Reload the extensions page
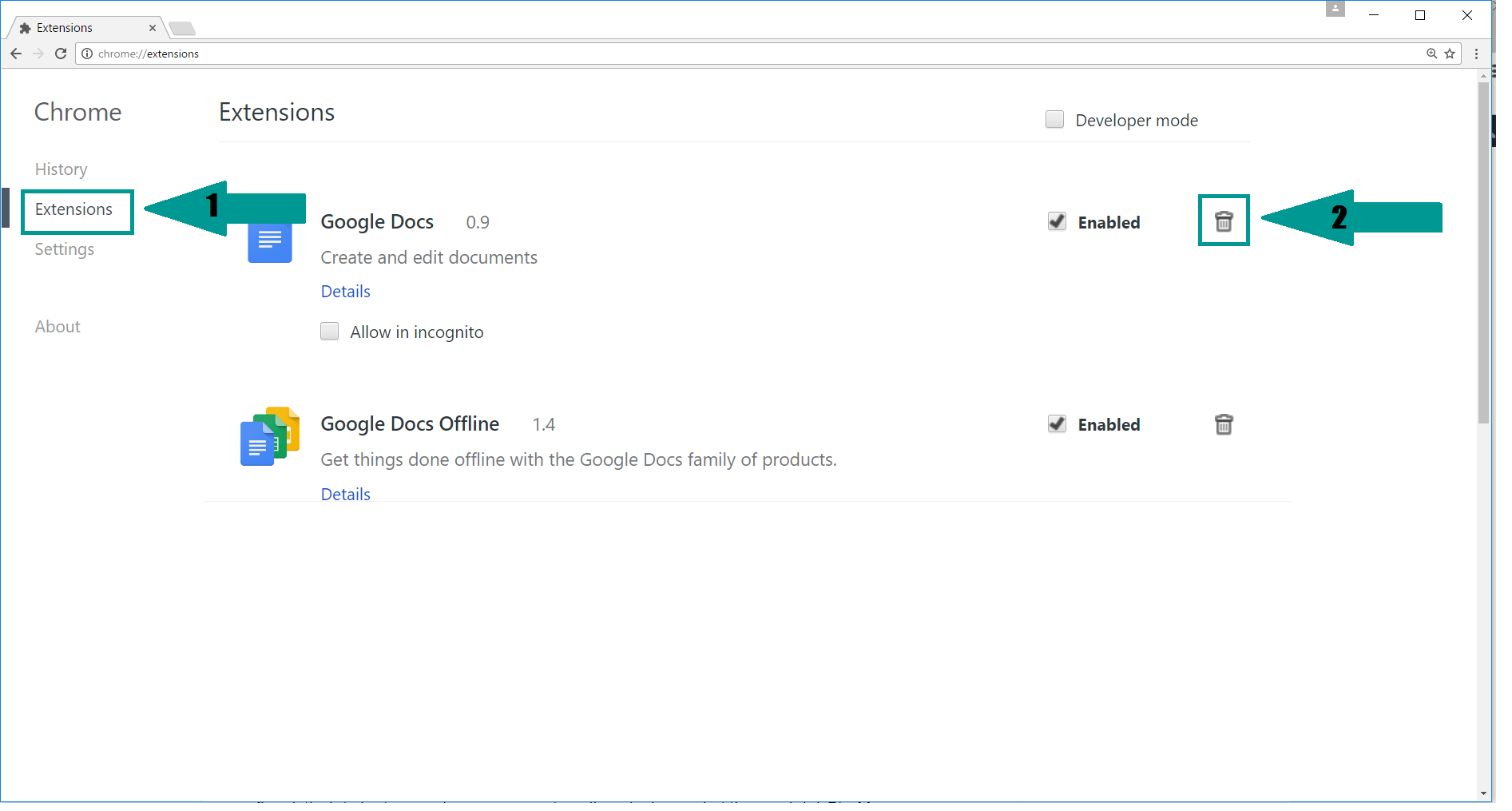This screenshot has height=811, width=1512. tap(61, 54)
